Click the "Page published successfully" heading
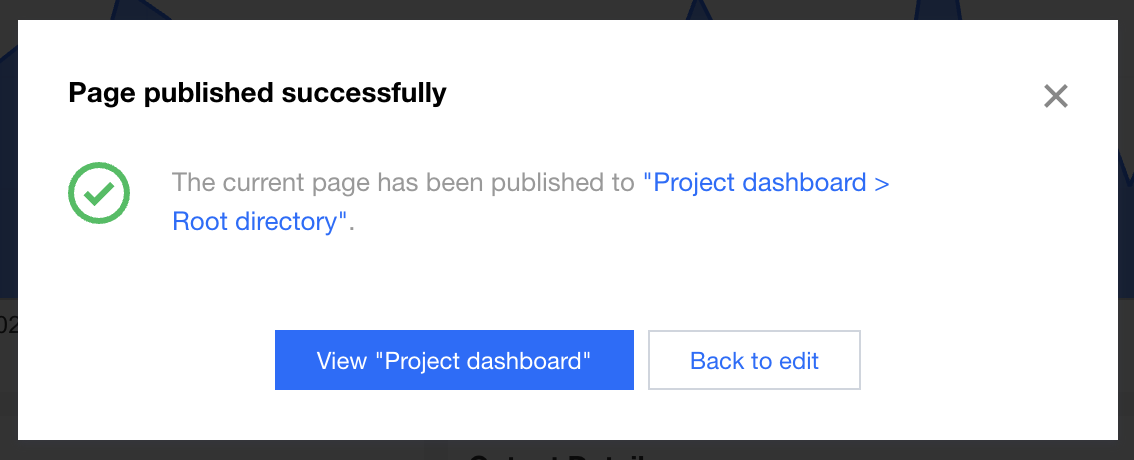Viewport: 1134px width, 460px height. click(257, 94)
